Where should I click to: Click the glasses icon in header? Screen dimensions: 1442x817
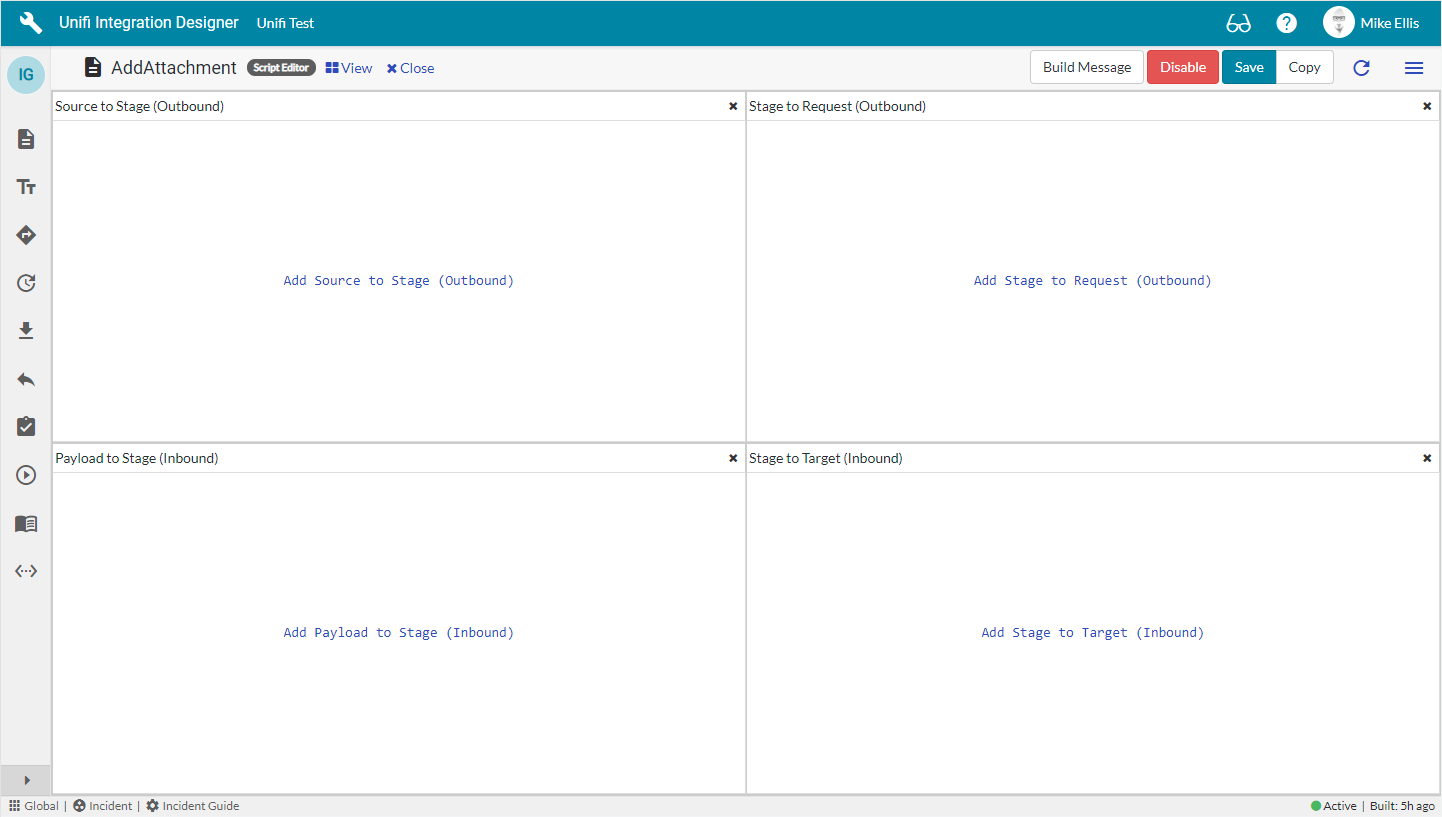[1238, 23]
